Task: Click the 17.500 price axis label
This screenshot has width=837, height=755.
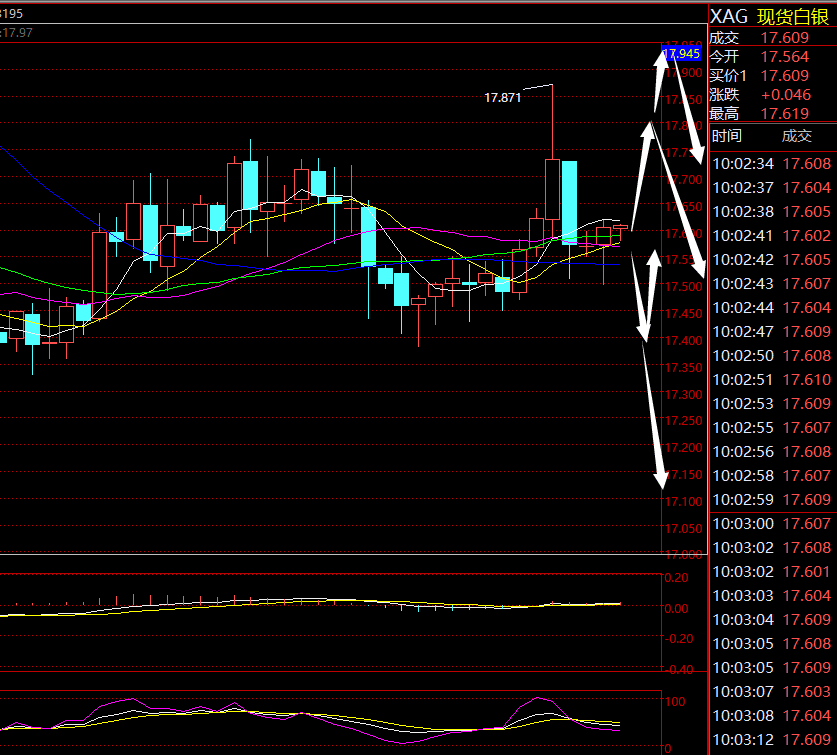Action: pos(683,287)
